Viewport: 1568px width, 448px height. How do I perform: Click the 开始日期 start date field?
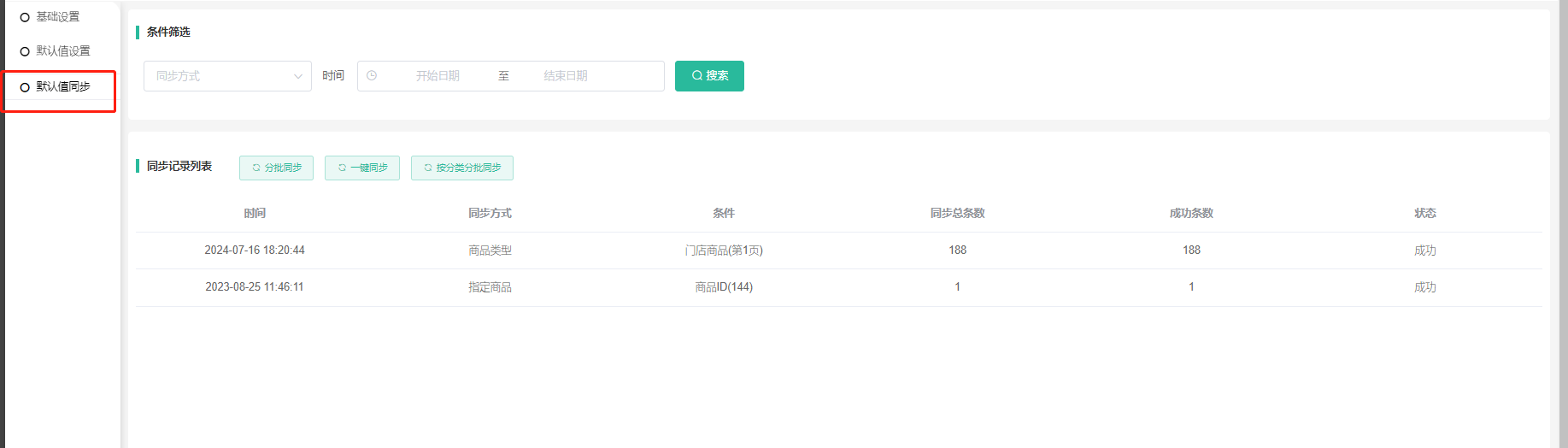point(438,76)
